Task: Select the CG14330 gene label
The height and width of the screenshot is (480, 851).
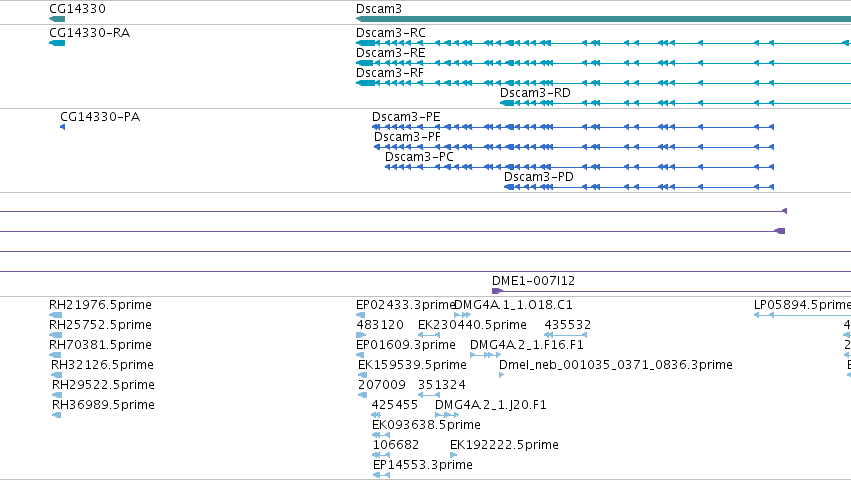Action: click(77, 9)
